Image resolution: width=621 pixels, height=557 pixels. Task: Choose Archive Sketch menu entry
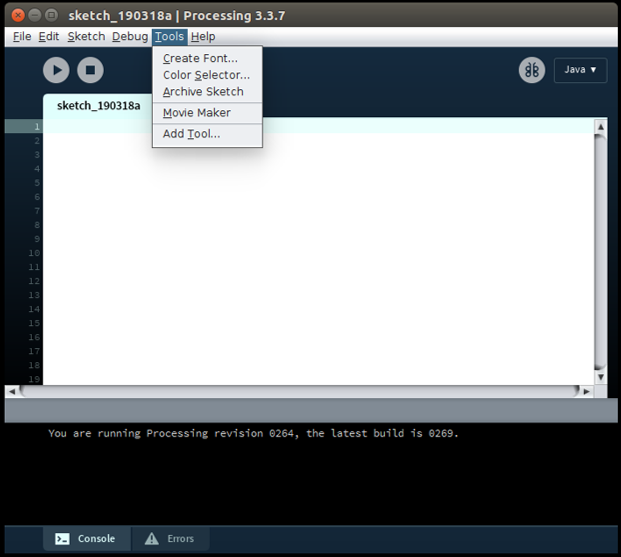[203, 92]
